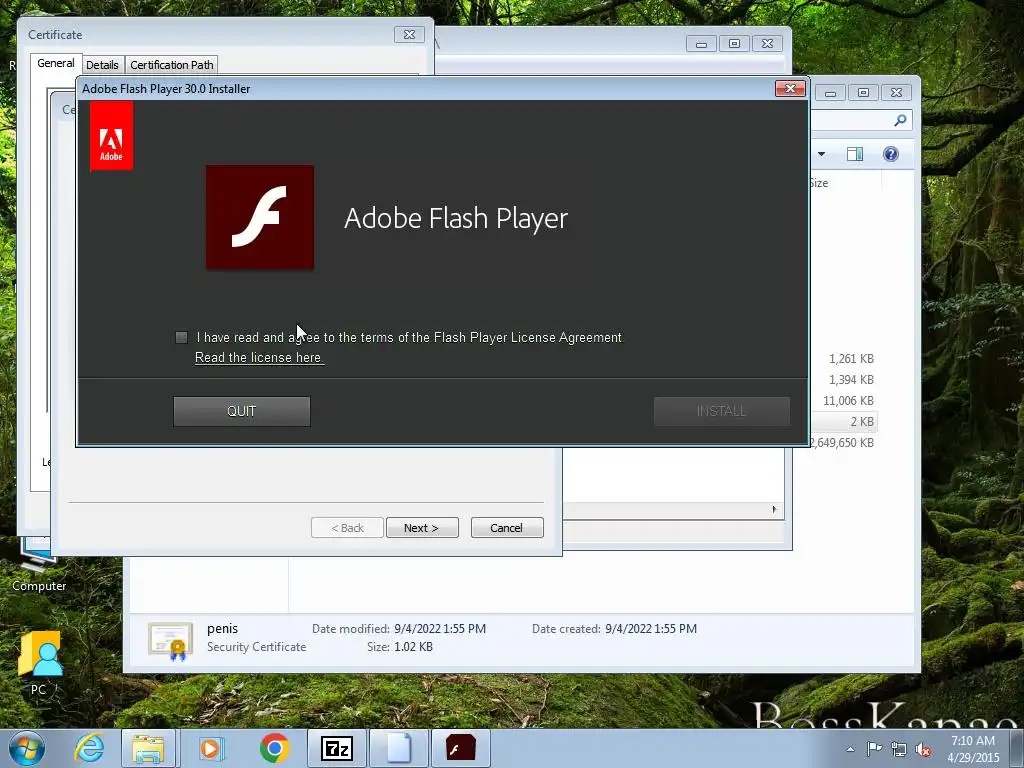Click the Flash Player logo image
Screen dimensions: 1024x768
pyautogui.click(x=260, y=217)
